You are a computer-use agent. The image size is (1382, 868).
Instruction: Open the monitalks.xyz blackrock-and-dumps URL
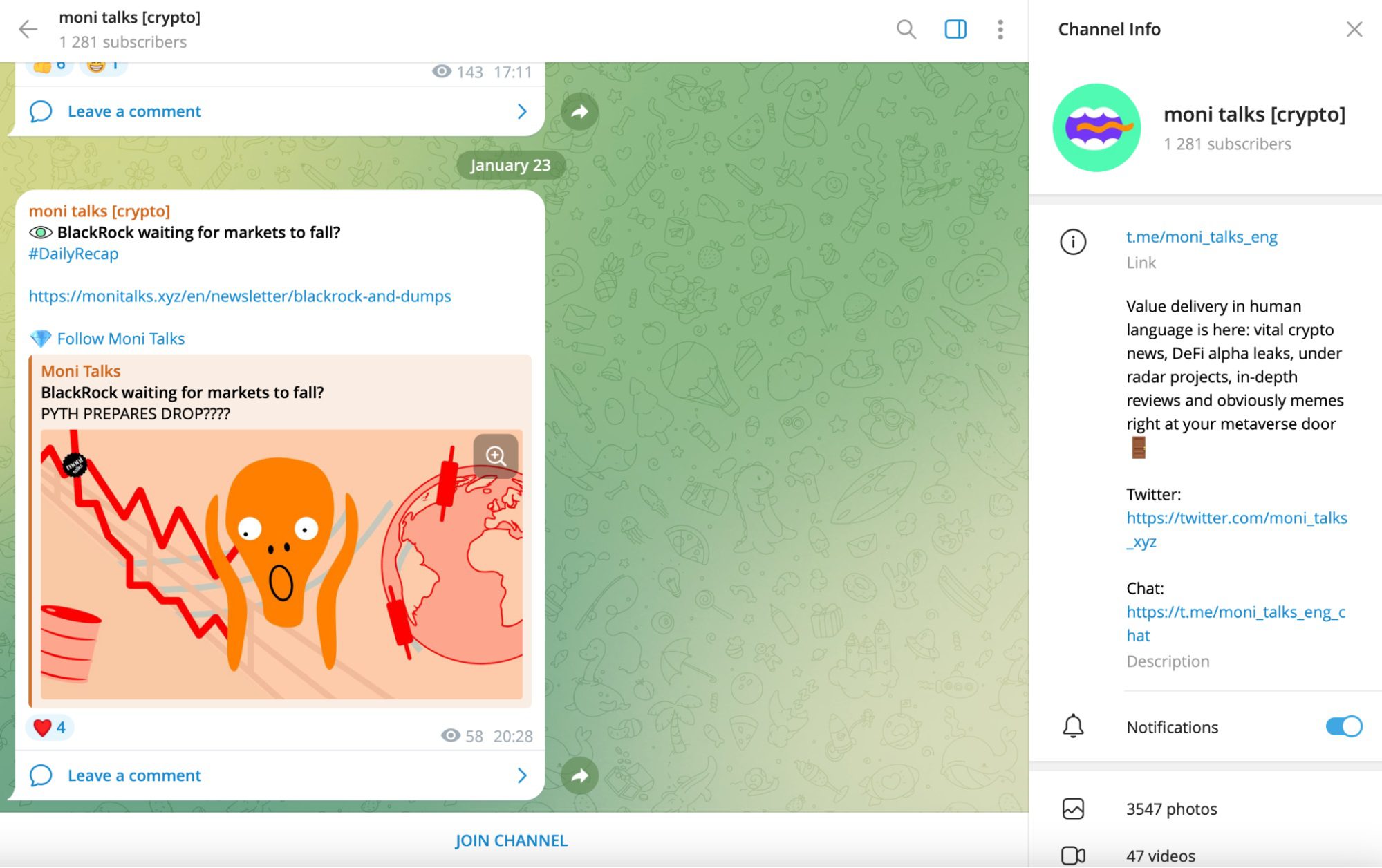coord(240,296)
